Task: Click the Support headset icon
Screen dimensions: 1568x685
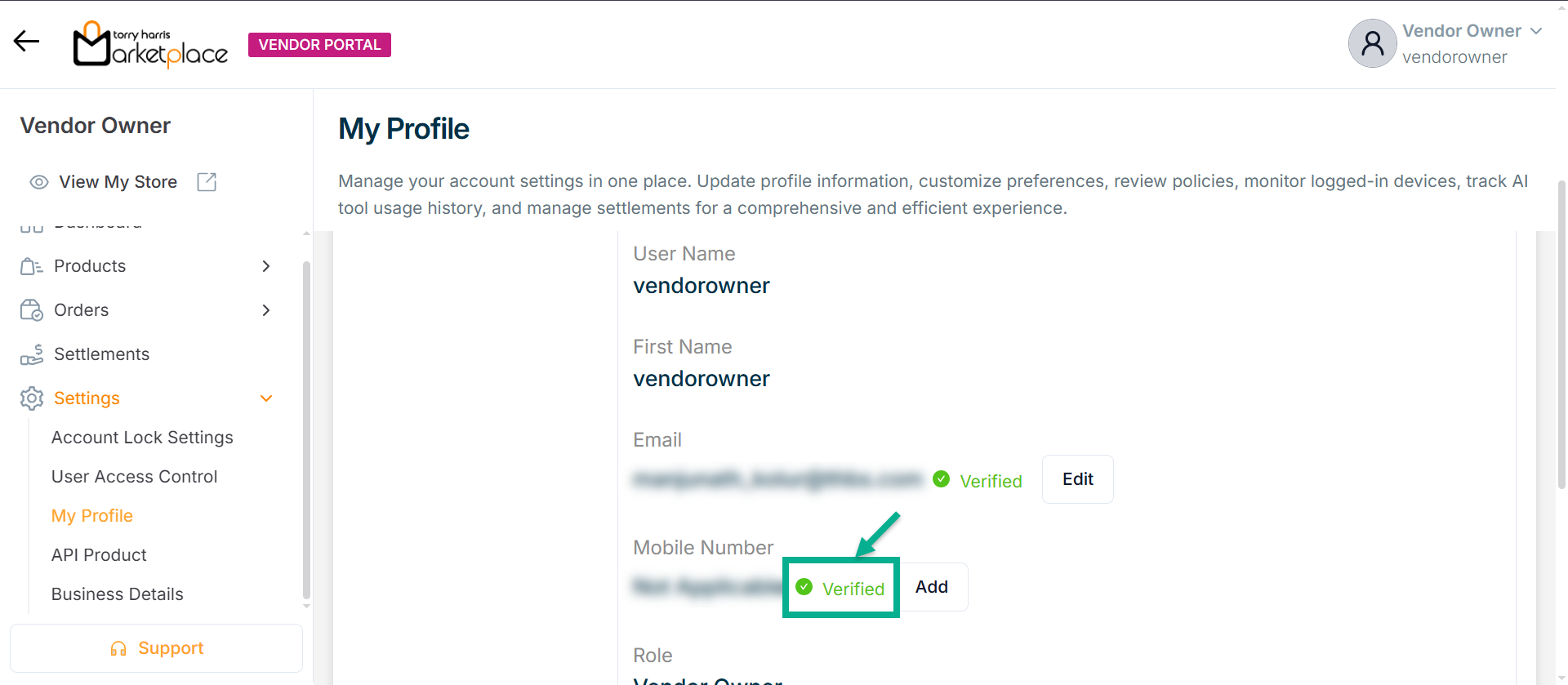Action: click(x=118, y=648)
